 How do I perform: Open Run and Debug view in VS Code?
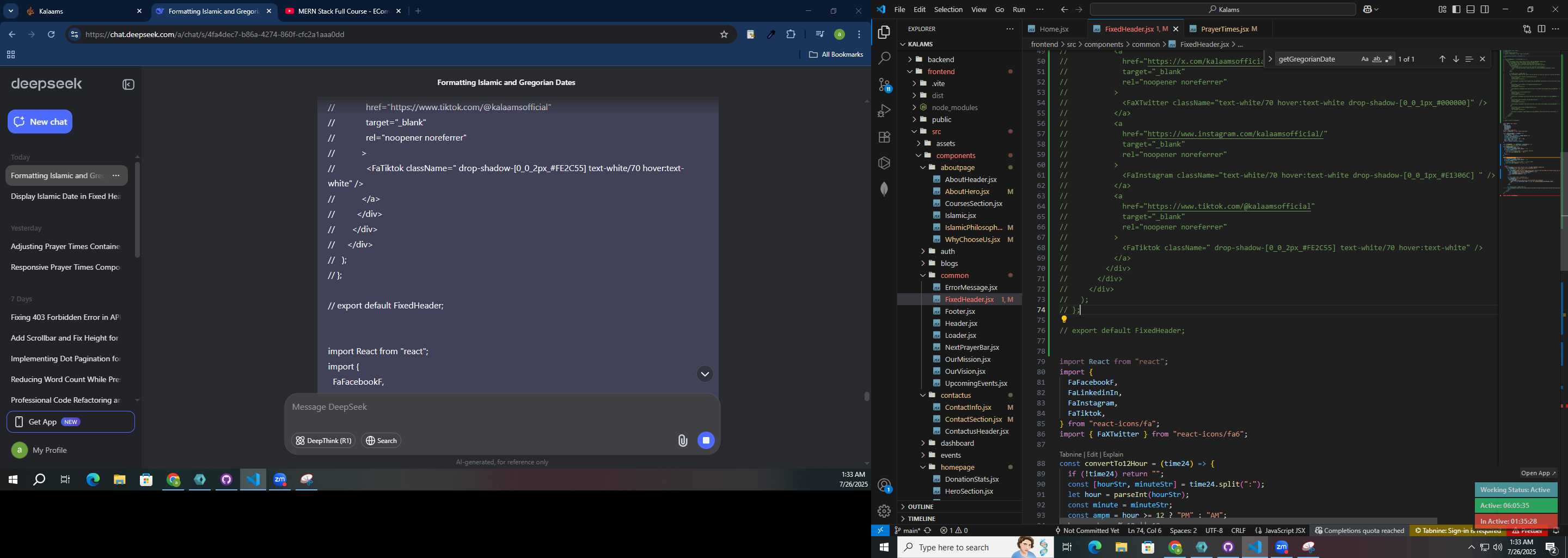(884, 111)
